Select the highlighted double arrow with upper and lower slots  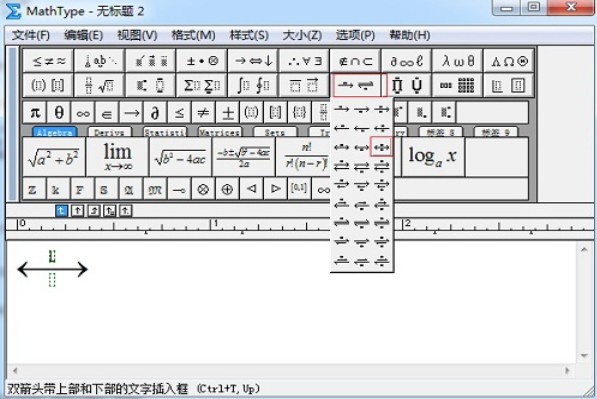[381, 147]
